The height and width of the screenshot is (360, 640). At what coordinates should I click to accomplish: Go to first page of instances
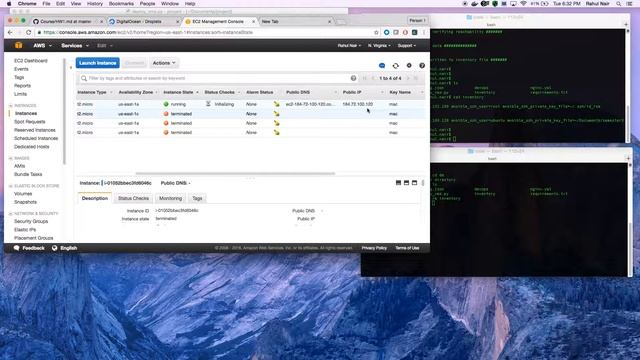[365, 78]
